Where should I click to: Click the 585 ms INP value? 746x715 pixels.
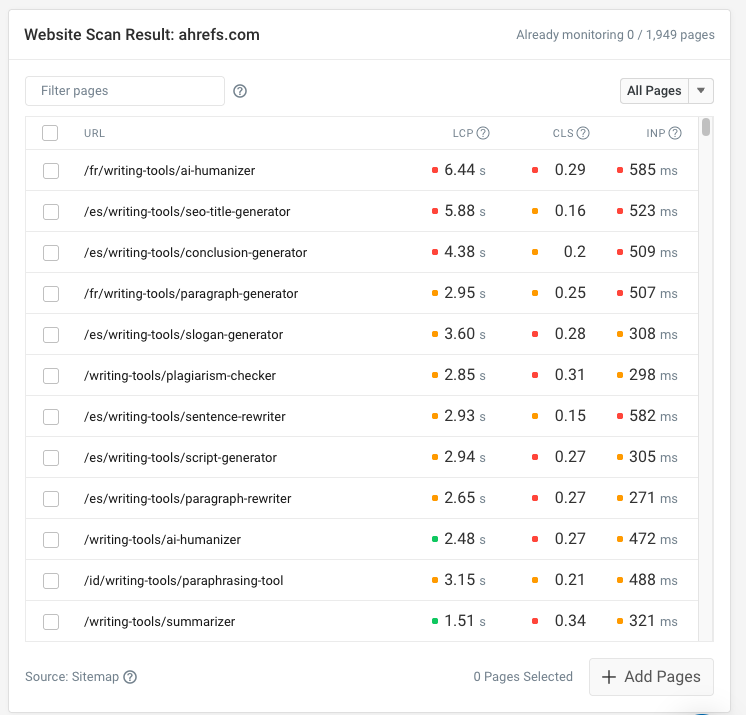(x=653, y=170)
